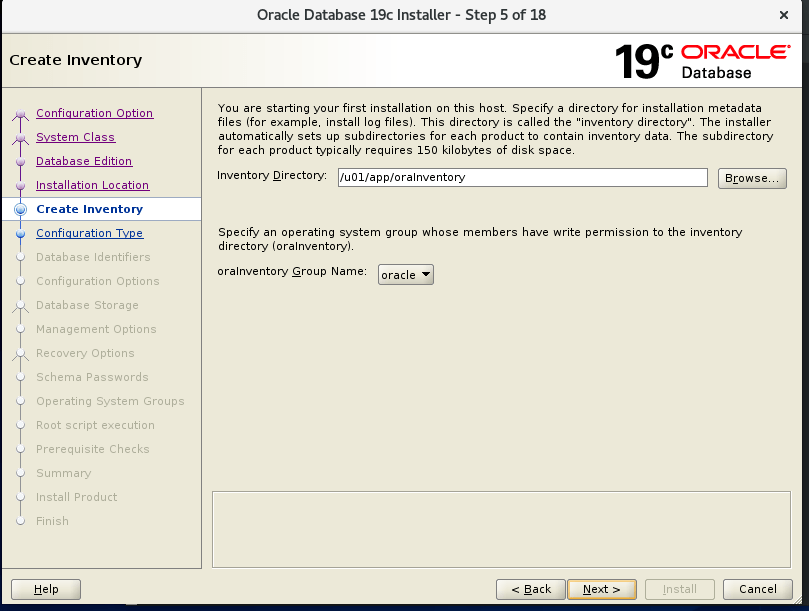
Task: Click the Summary step label
Action: click(63, 473)
